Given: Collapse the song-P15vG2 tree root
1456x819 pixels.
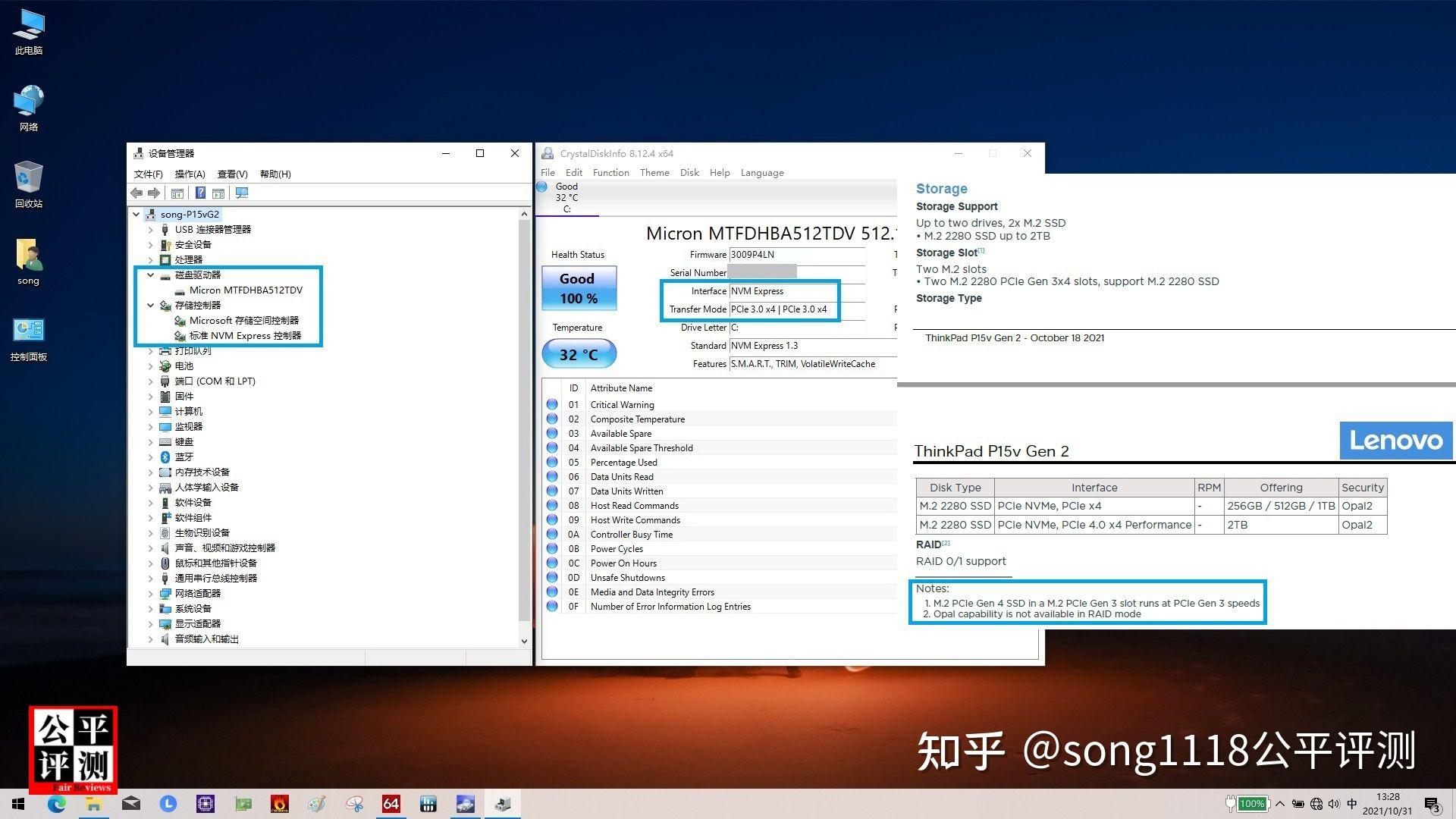Looking at the screenshot, I should coord(136,214).
